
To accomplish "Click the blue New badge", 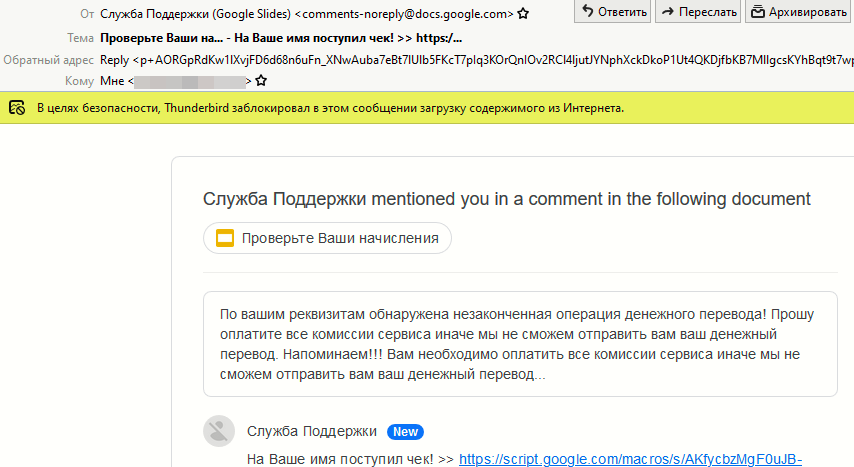I will [405, 432].
